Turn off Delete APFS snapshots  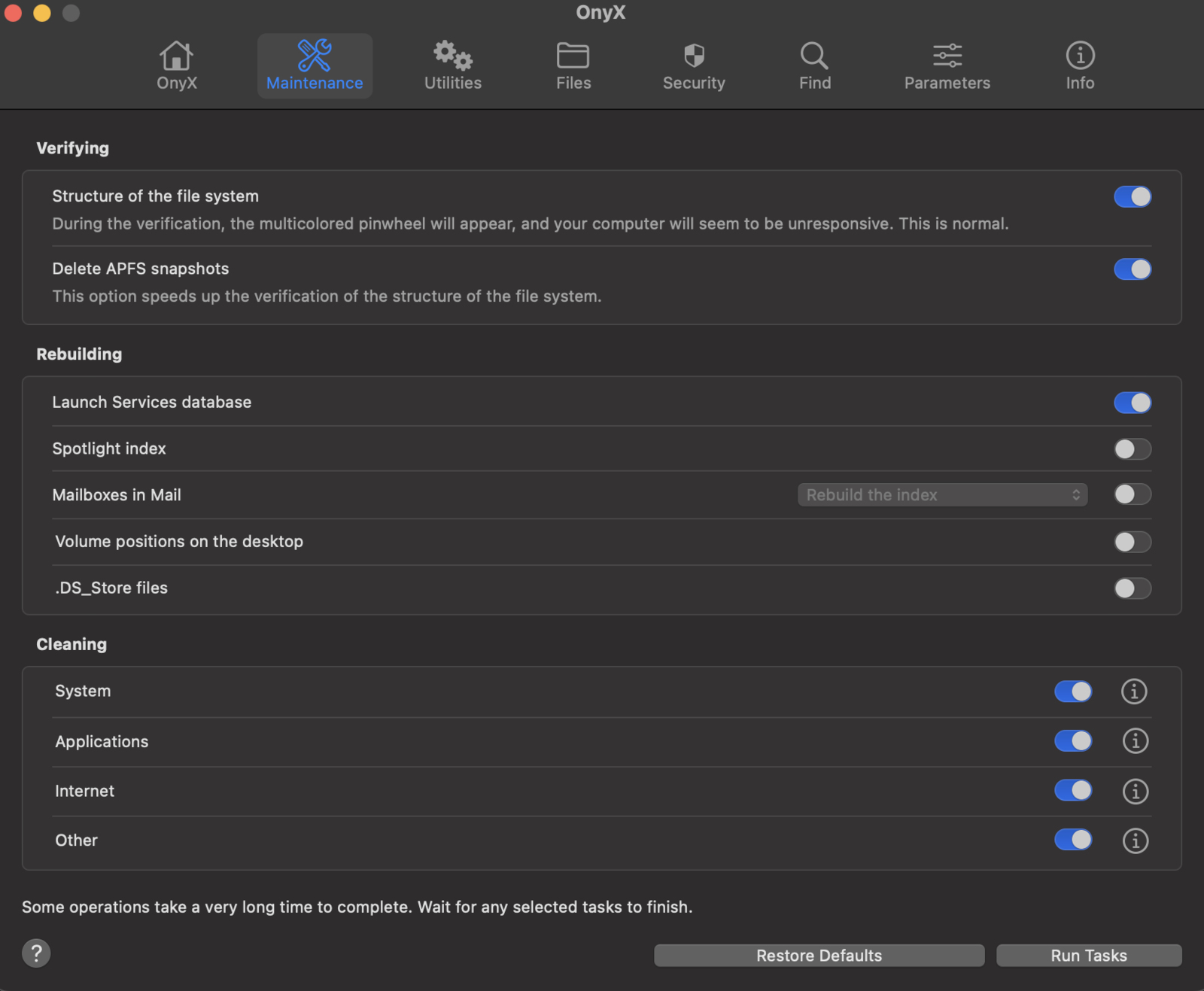coord(1133,269)
